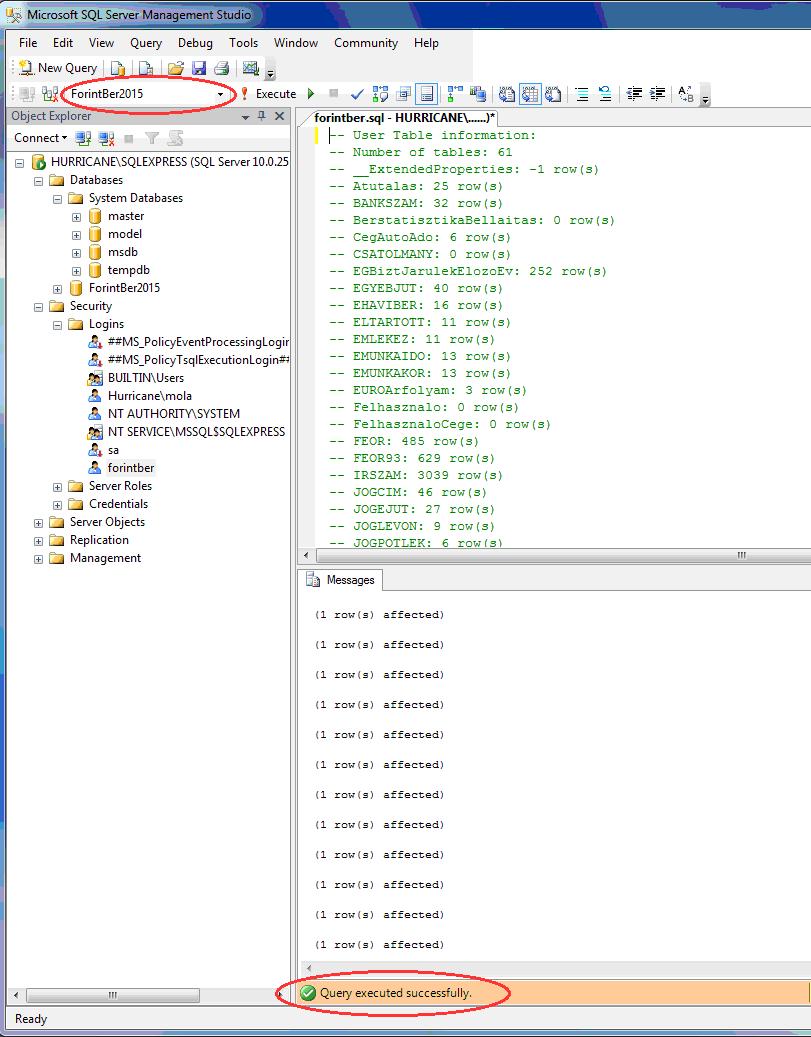The width and height of the screenshot is (811, 1037).
Task: Click the Object Explorer horizontal scrollbar thumb
Action: point(112,995)
